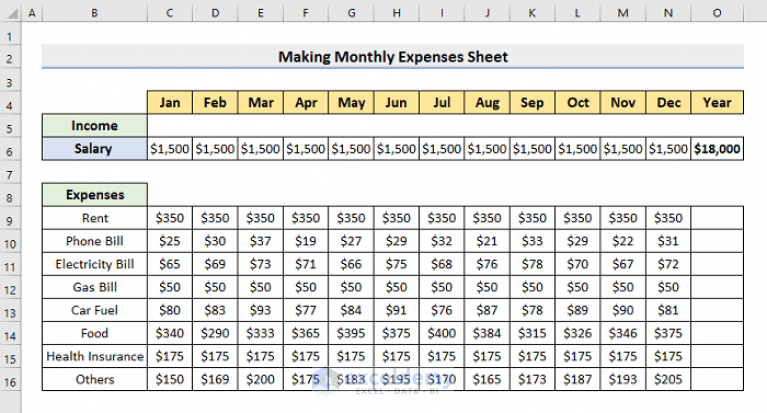Click the July Food value $400

pyautogui.click(x=442, y=333)
